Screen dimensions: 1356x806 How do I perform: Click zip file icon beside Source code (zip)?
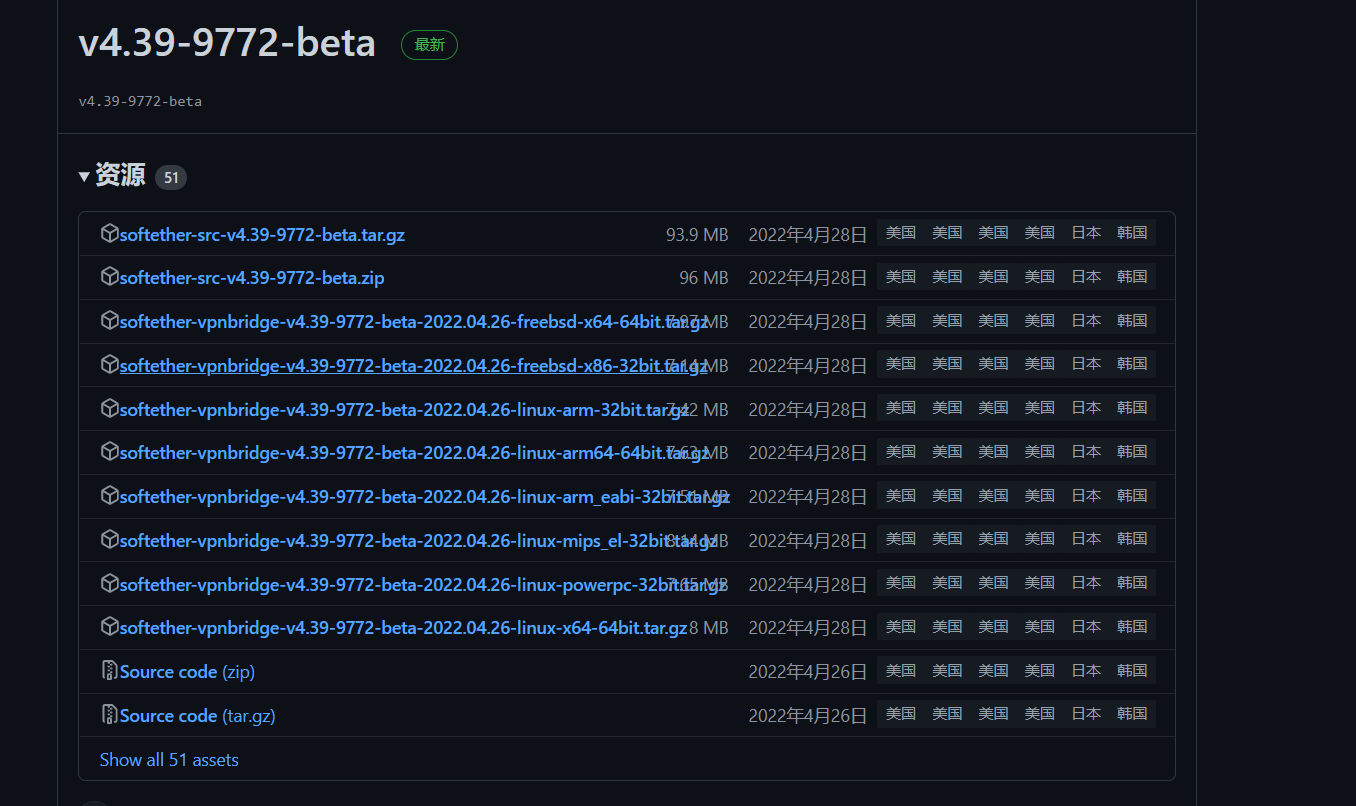coord(109,671)
